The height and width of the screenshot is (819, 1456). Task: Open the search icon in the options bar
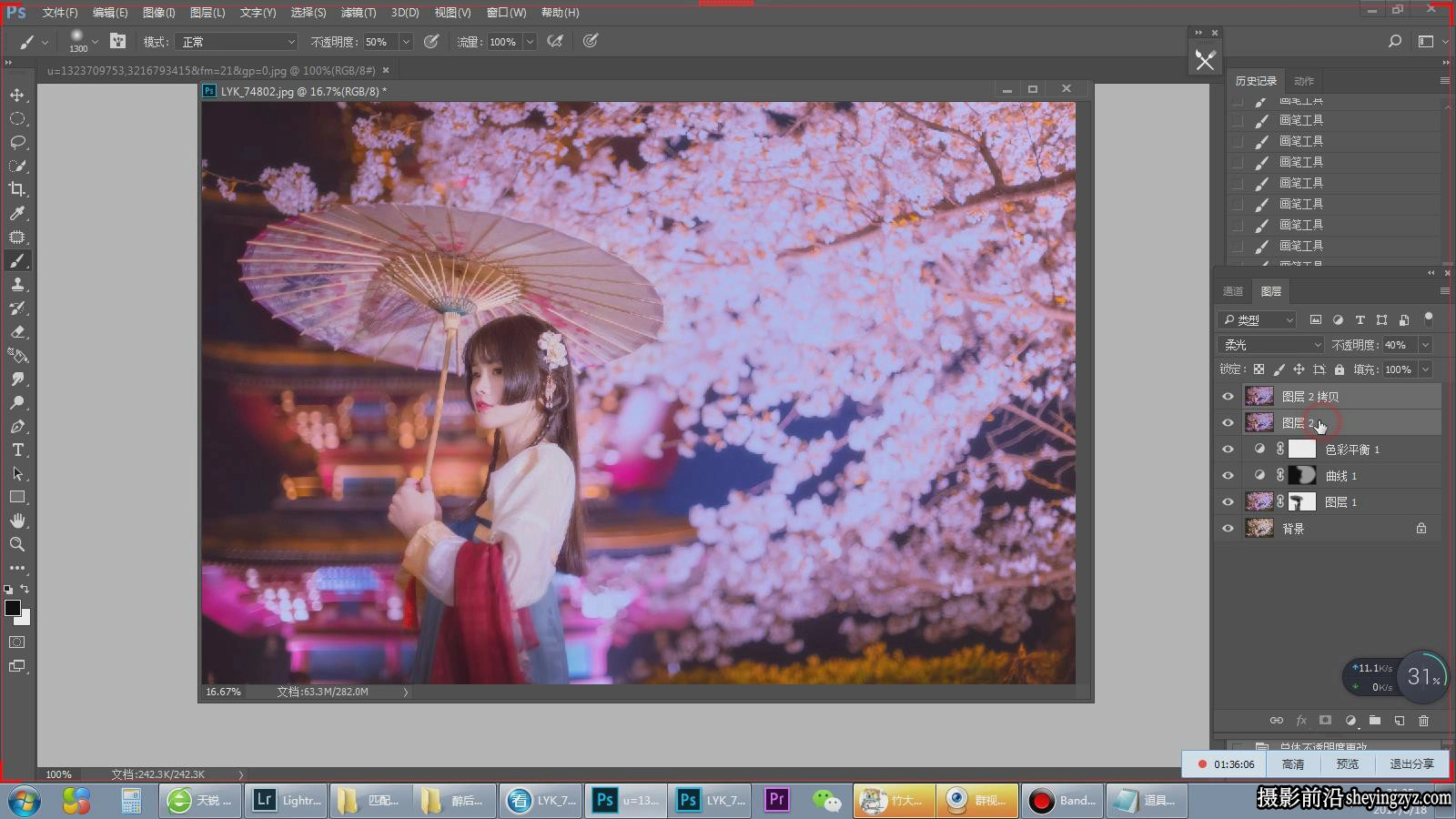pos(1395,41)
